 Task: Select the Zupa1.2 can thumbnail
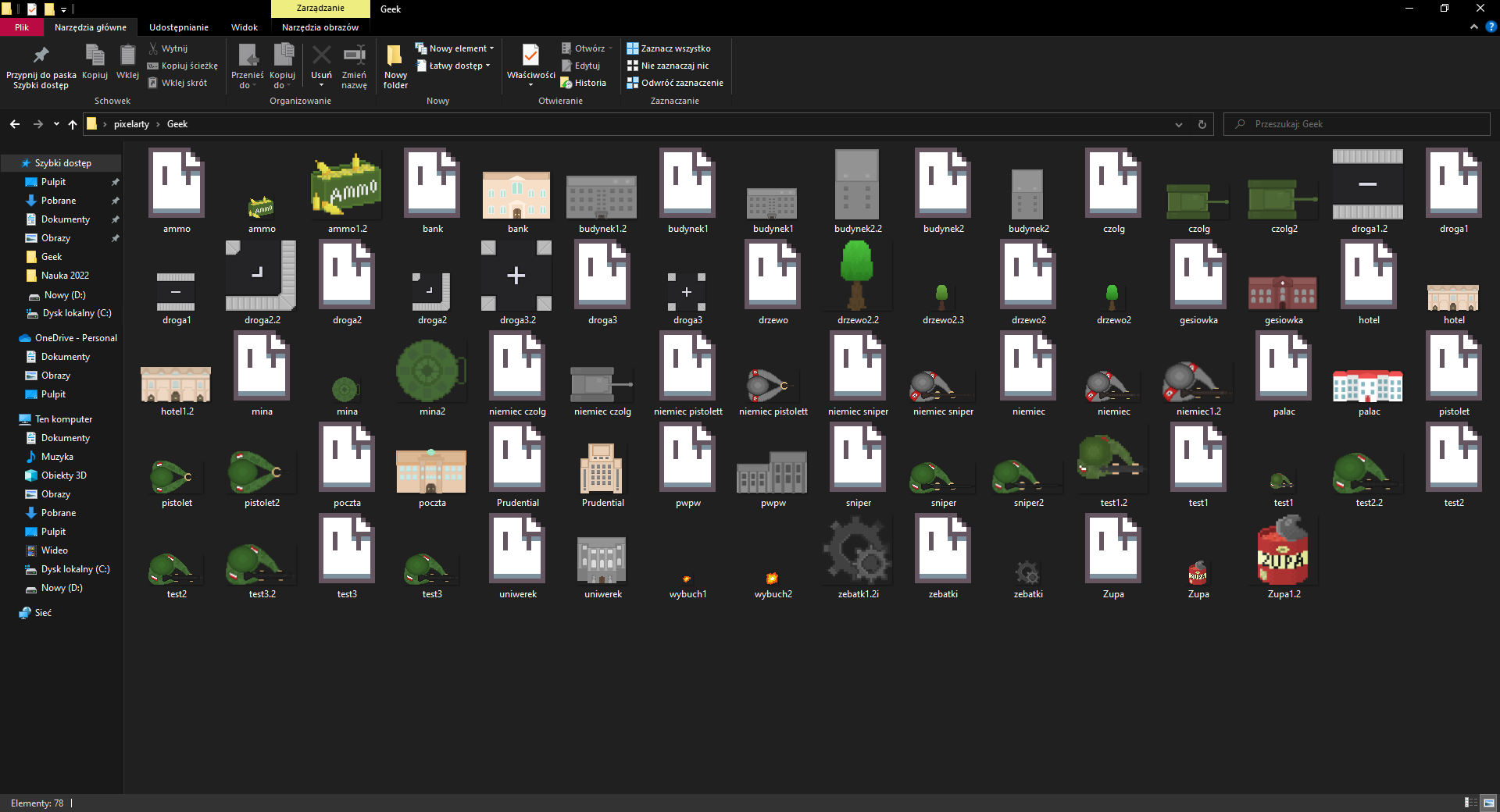[x=1283, y=553]
